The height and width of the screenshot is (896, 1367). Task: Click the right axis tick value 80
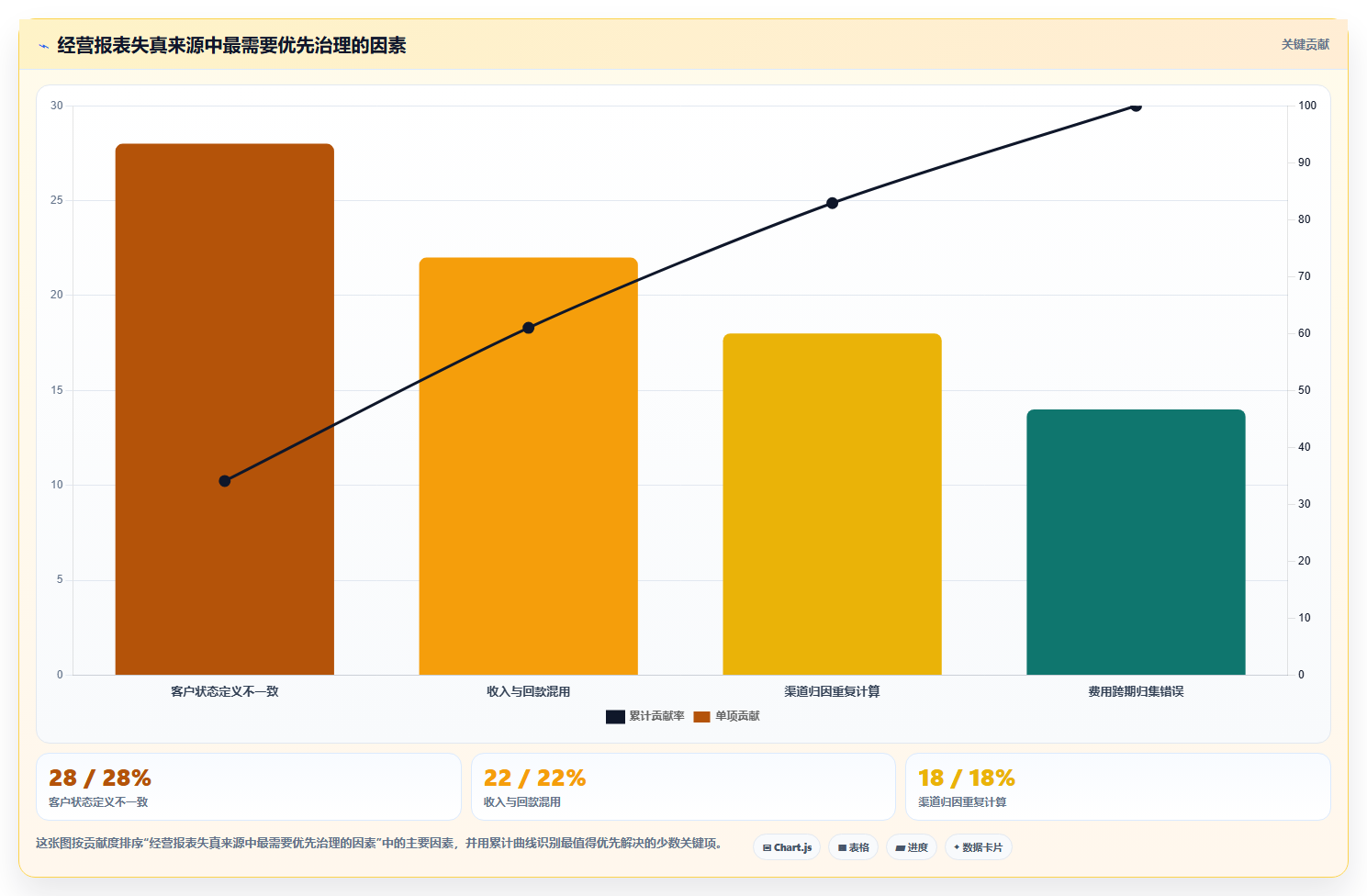coord(1305,219)
